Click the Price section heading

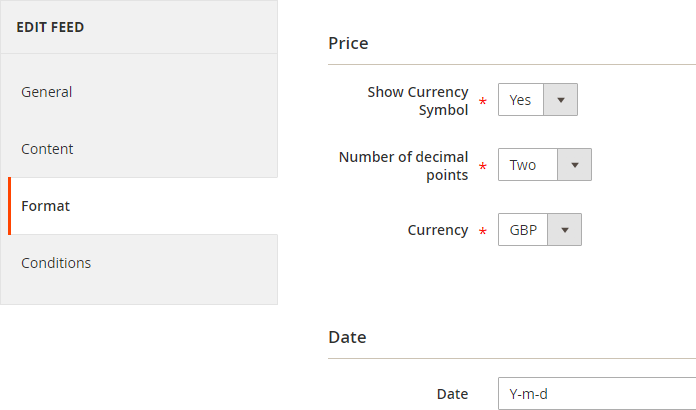348,43
